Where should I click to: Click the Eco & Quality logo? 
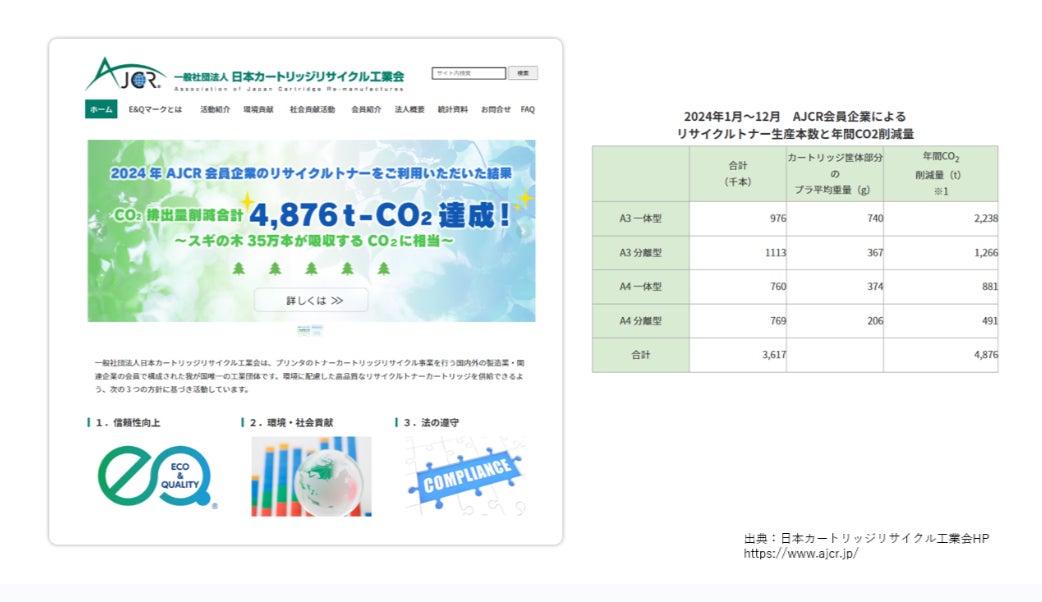[157, 476]
